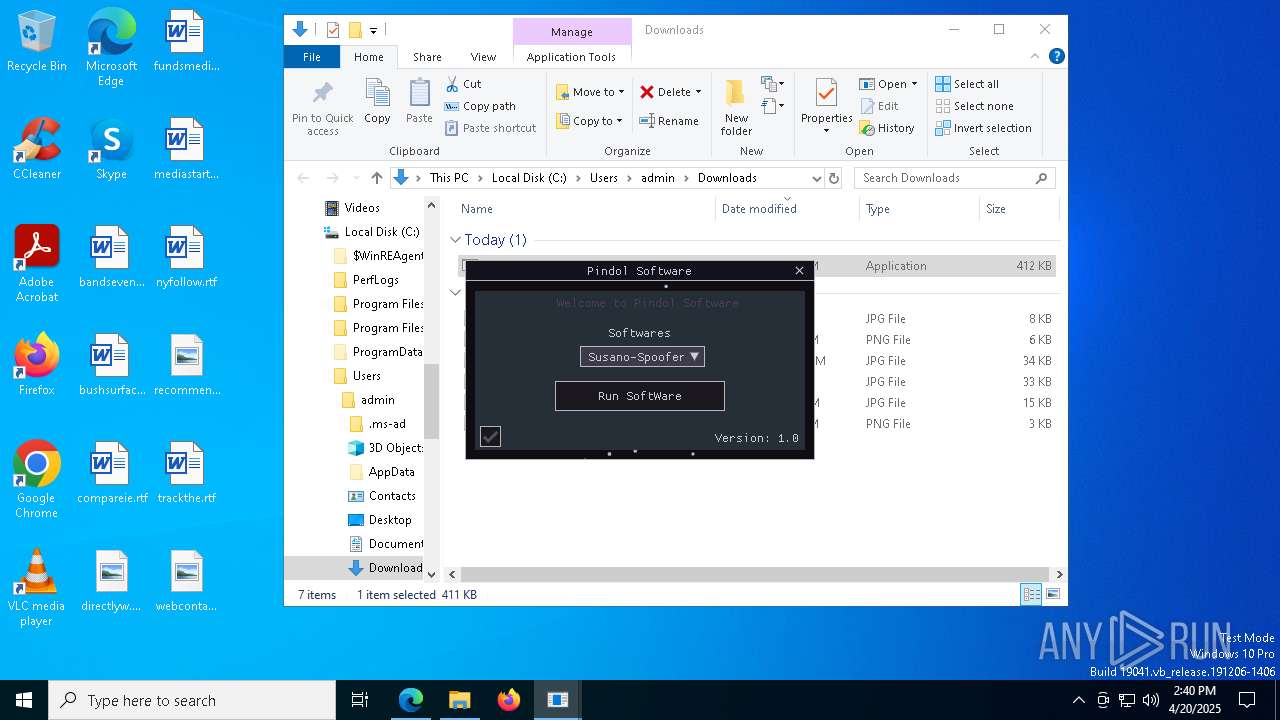Screen dimensions: 1280x720
Task: Open the Application Tools tab
Action: pyautogui.click(x=571, y=57)
